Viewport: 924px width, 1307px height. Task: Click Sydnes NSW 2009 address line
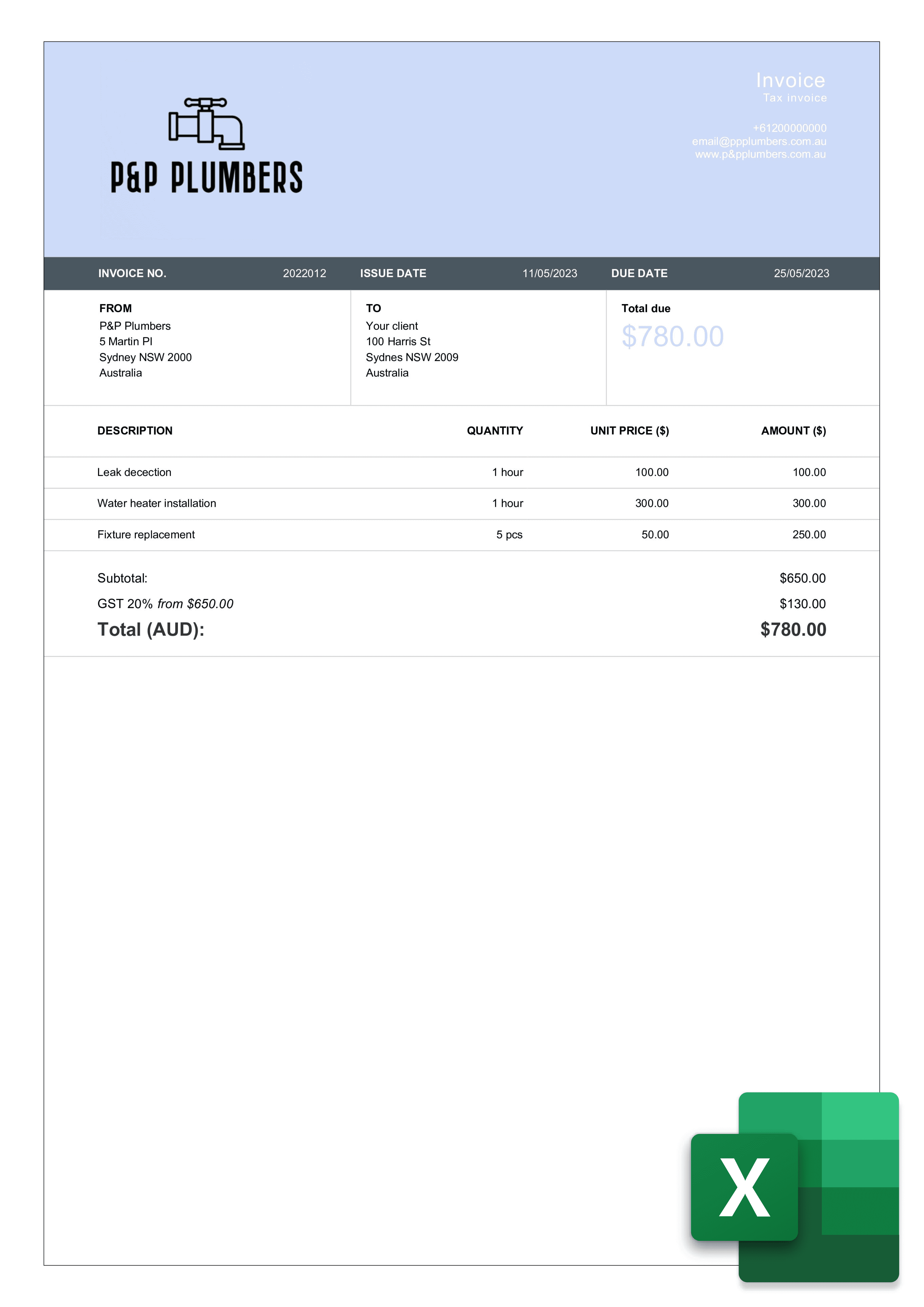coord(412,357)
